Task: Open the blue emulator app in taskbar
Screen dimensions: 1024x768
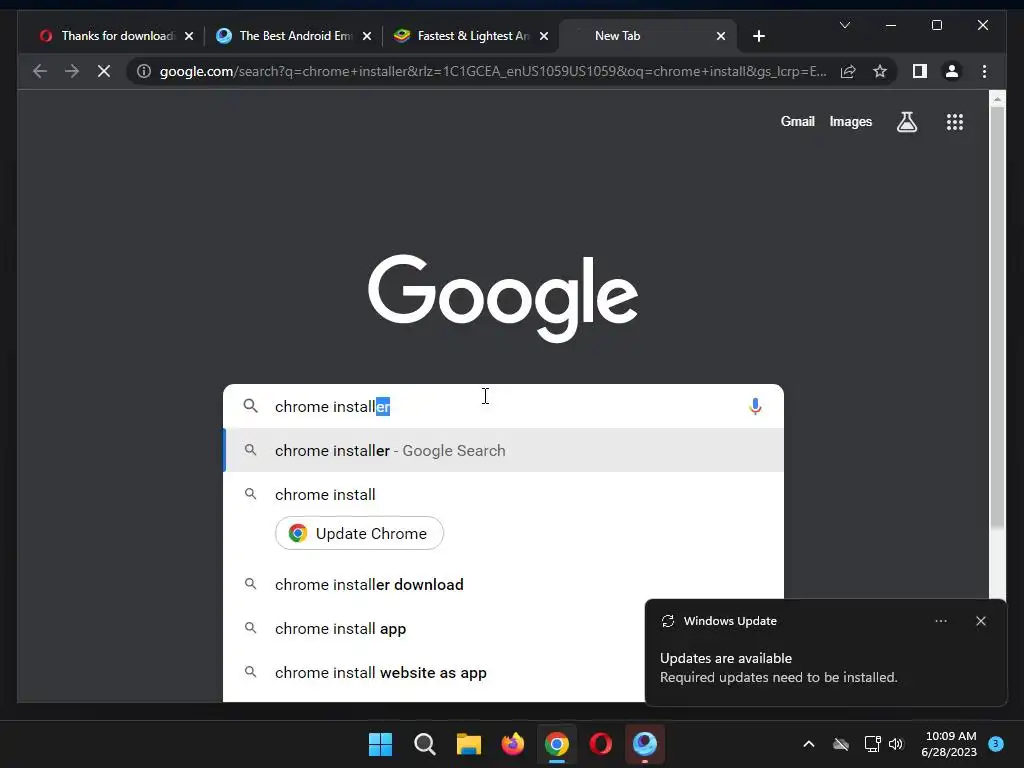Action: coord(645,744)
